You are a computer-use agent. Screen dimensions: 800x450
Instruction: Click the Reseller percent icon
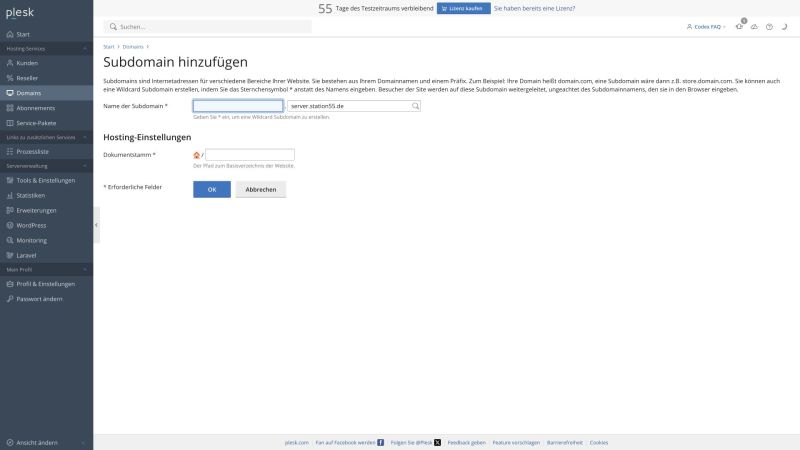[10, 78]
